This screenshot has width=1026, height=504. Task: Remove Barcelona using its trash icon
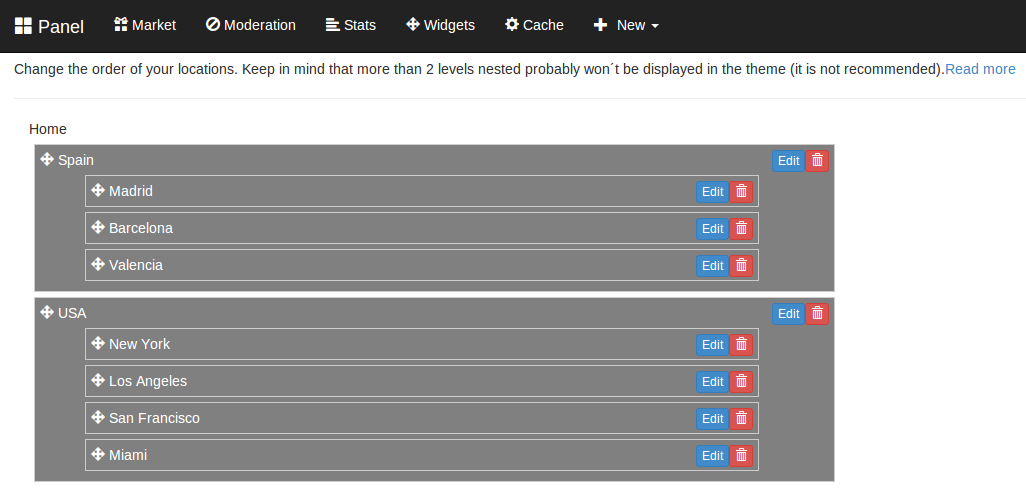point(741,229)
